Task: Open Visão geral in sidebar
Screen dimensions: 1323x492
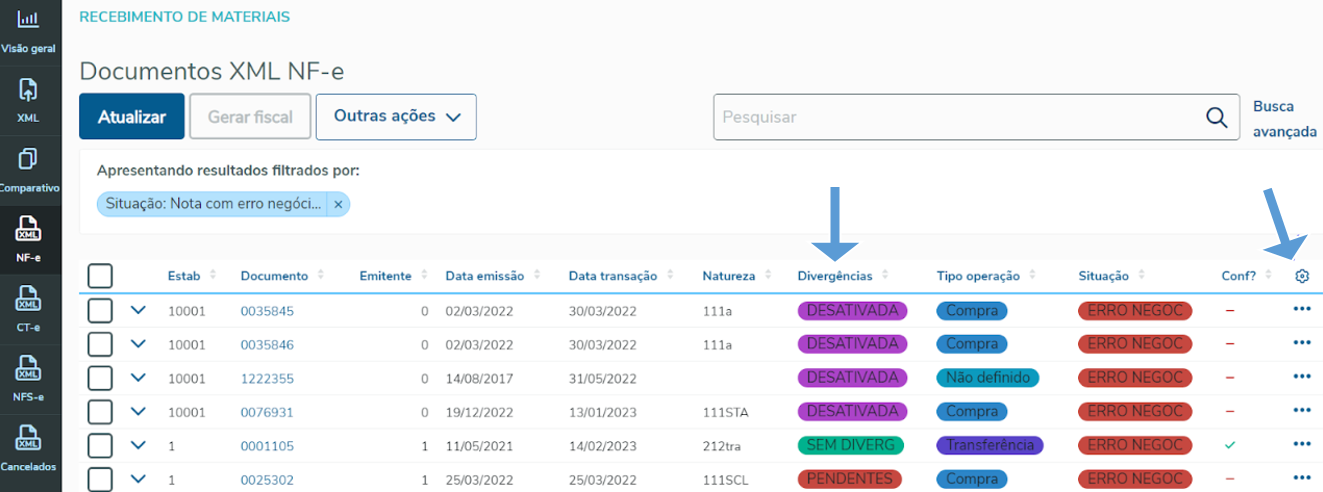Action: point(29,30)
